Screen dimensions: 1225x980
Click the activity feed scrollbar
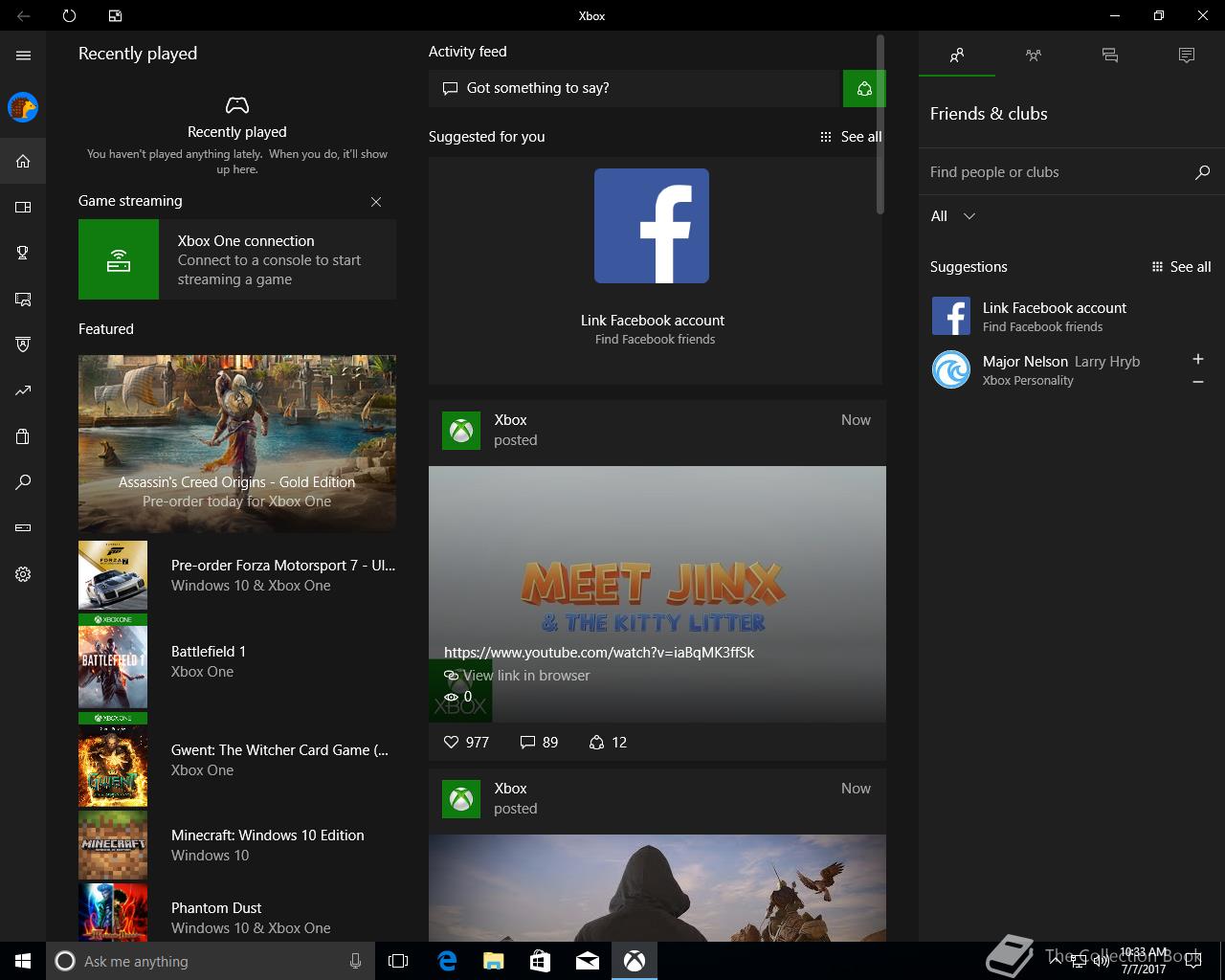pyautogui.click(x=880, y=124)
